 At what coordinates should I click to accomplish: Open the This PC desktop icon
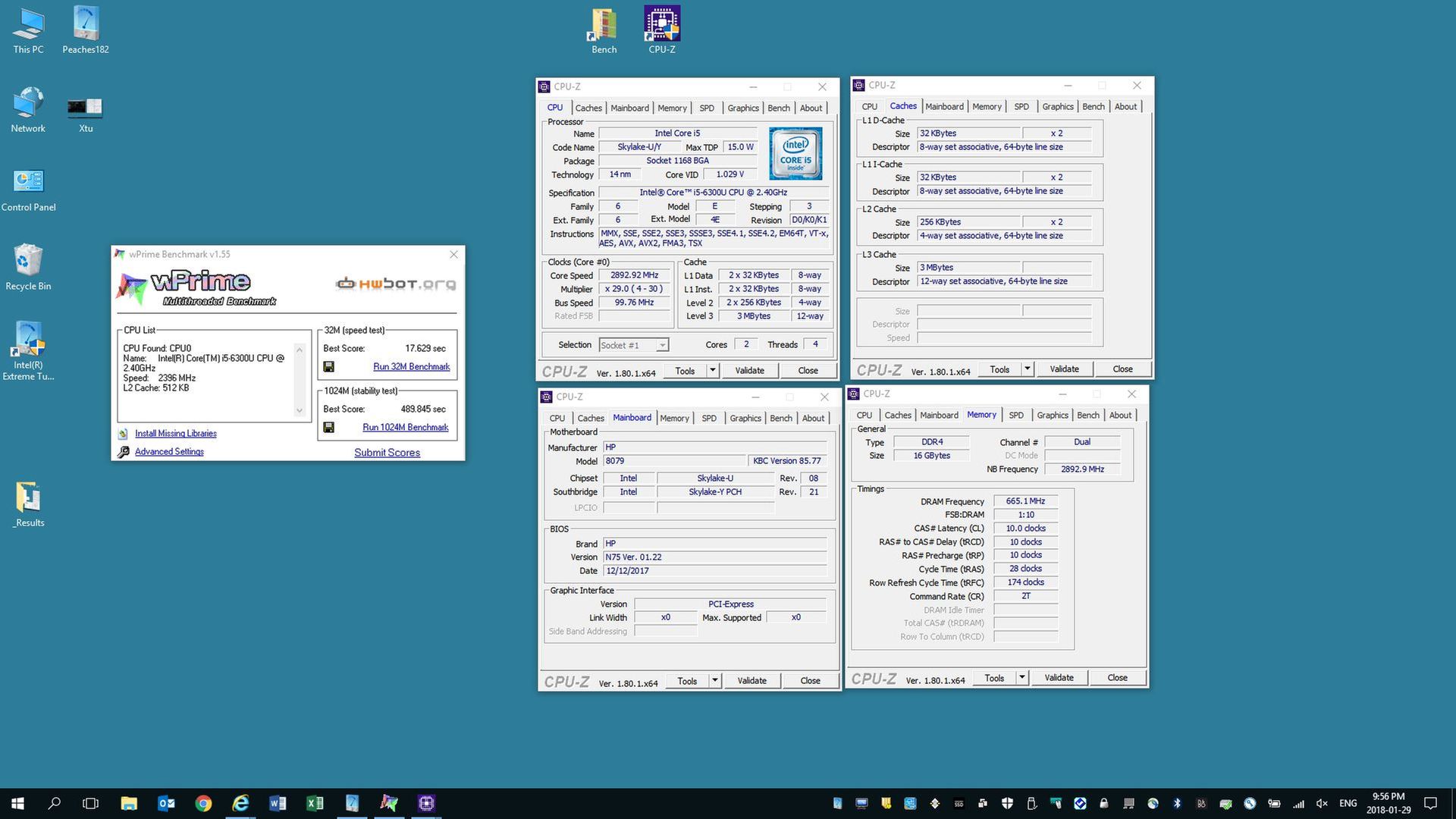(x=28, y=30)
